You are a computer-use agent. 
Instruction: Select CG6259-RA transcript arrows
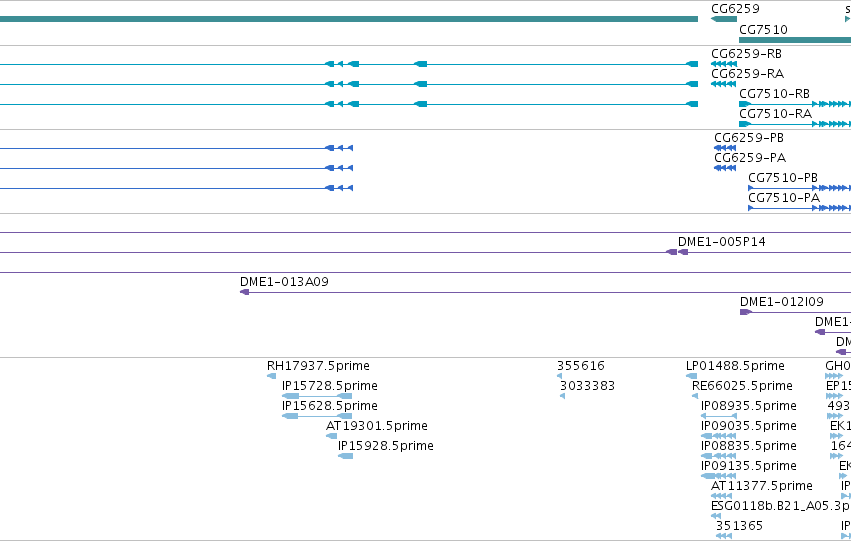pyautogui.click(x=724, y=84)
